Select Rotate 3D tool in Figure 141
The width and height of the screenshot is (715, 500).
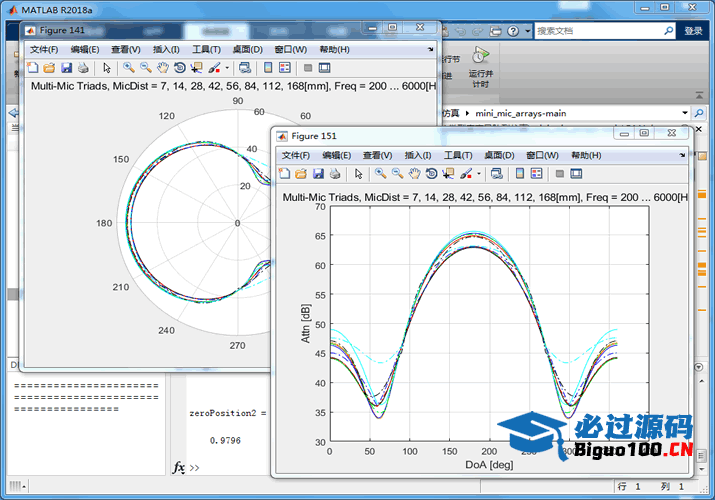click(x=180, y=68)
